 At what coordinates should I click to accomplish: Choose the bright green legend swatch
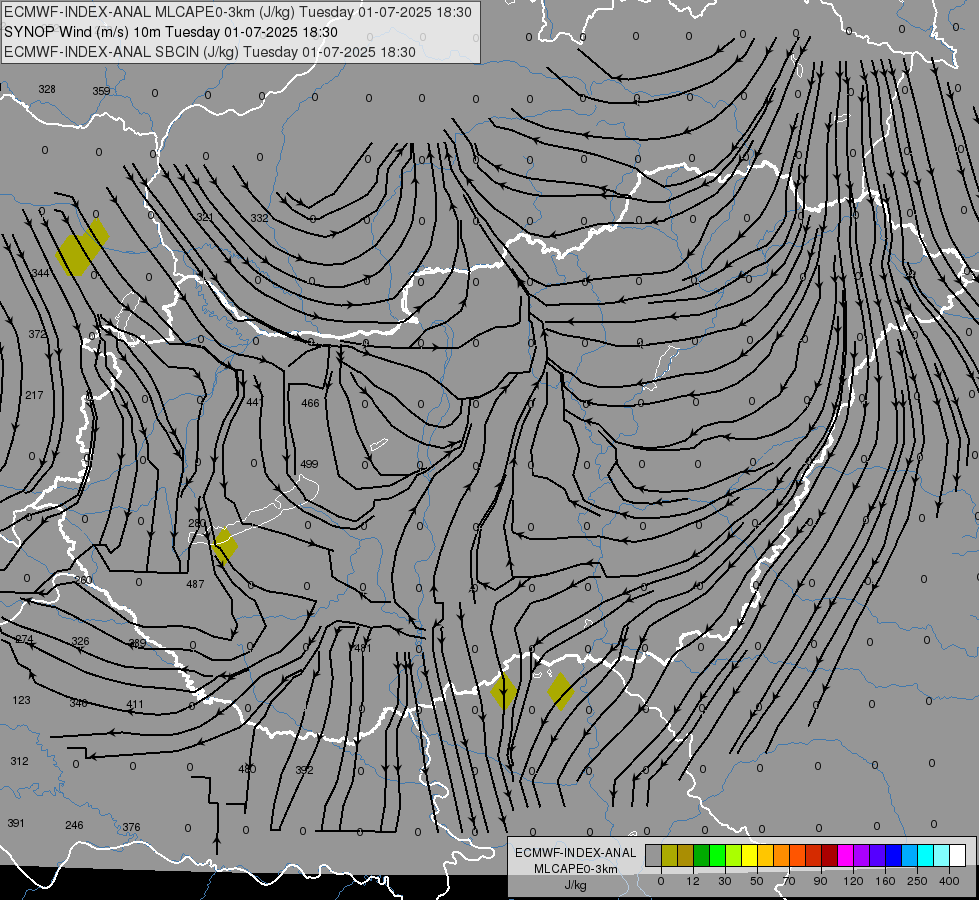pyautogui.click(x=717, y=855)
